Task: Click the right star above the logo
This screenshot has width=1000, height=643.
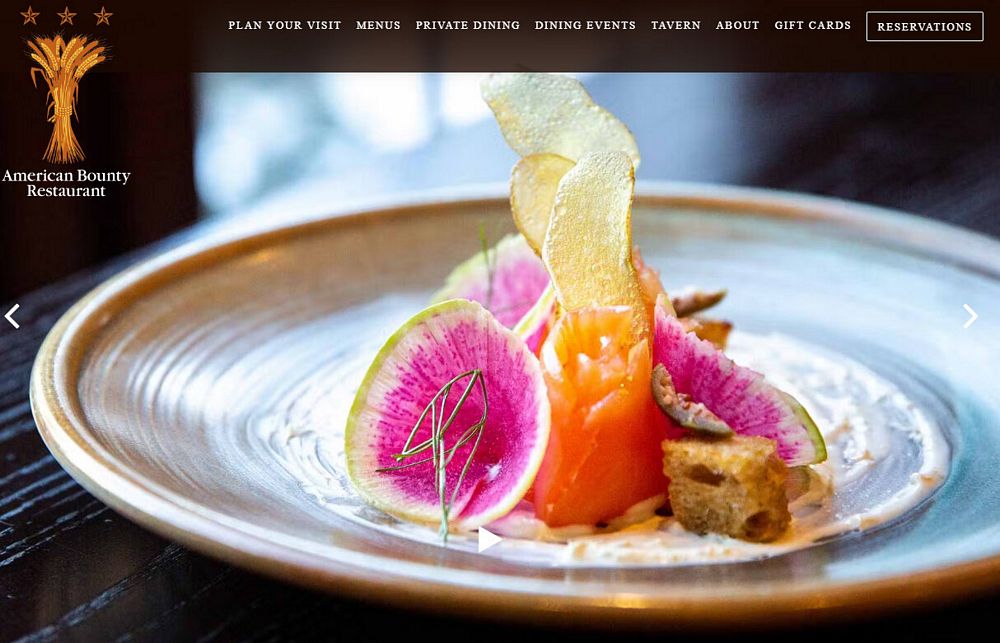Action: (103, 15)
